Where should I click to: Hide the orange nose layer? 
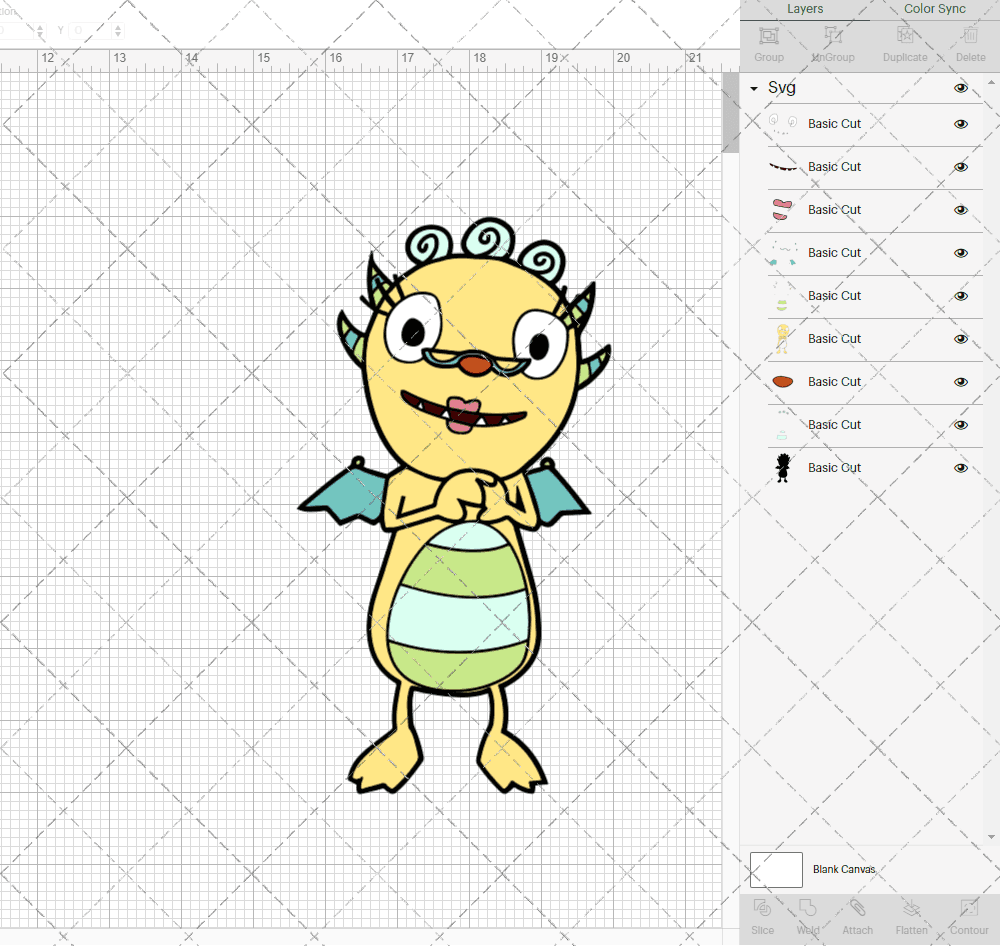[961, 382]
